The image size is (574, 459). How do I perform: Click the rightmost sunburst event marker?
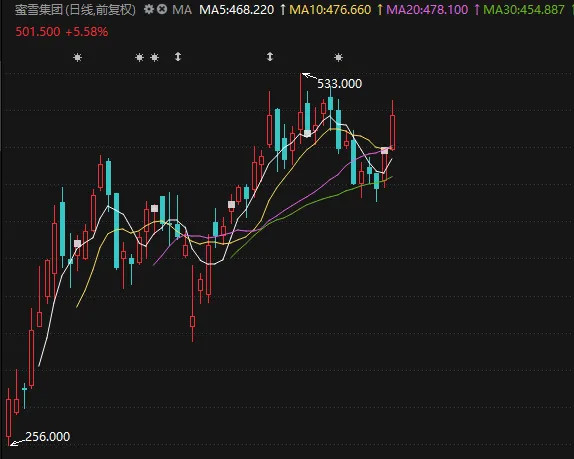pyautogui.click(x=338, y=57)
